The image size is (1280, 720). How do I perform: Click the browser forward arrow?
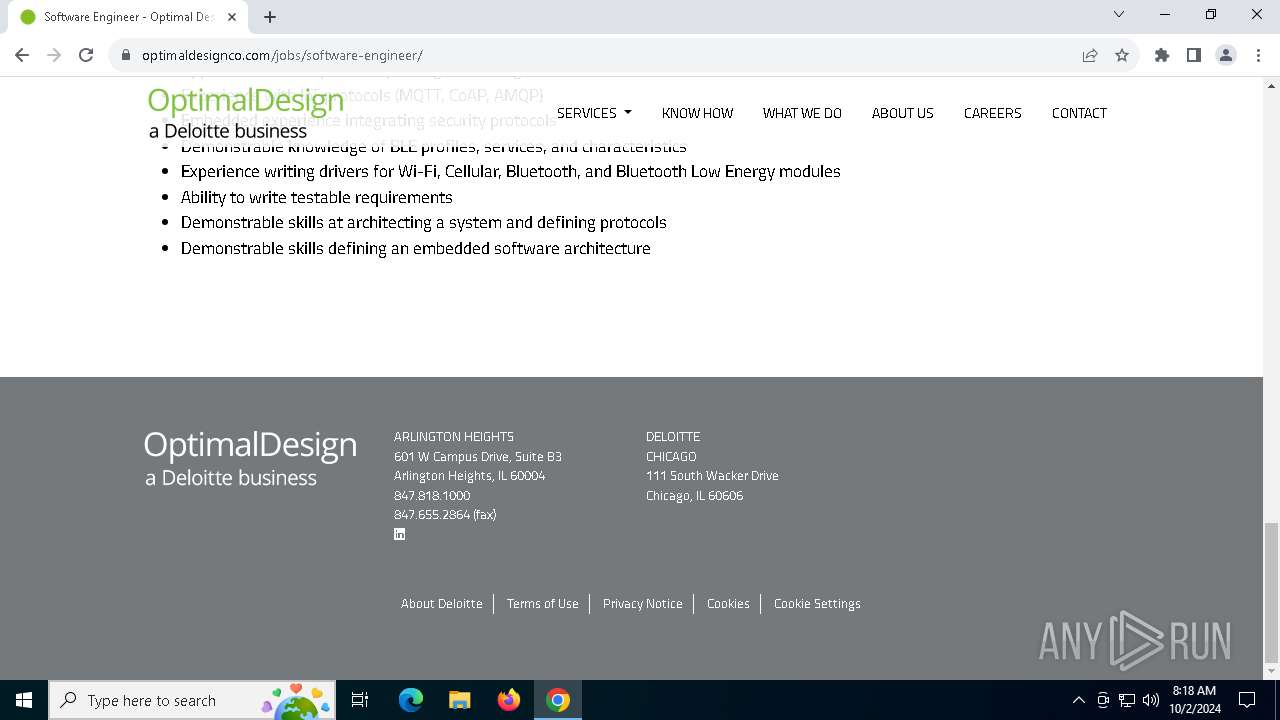click(x=54, y=55)
